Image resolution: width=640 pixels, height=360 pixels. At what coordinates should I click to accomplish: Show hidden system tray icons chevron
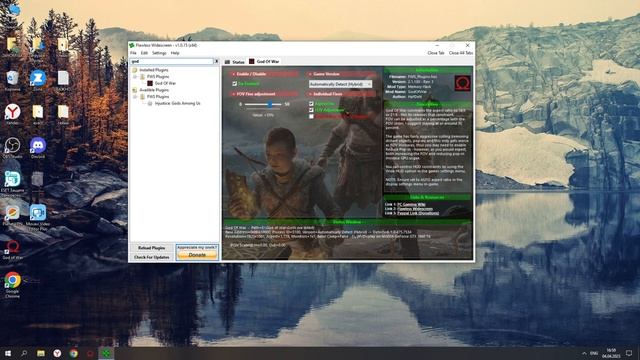click(584, 353)
